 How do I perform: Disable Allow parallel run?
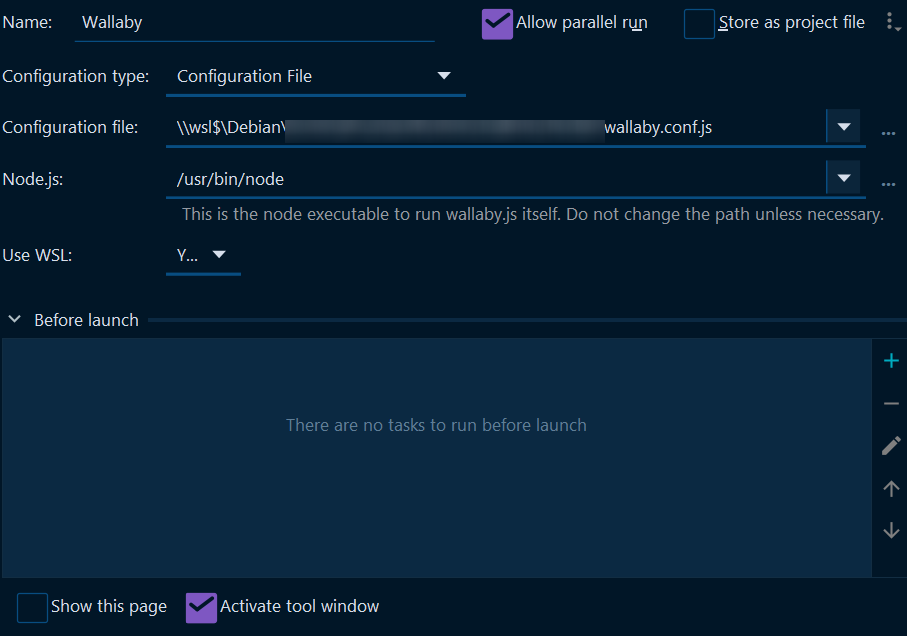click(496, 21)
